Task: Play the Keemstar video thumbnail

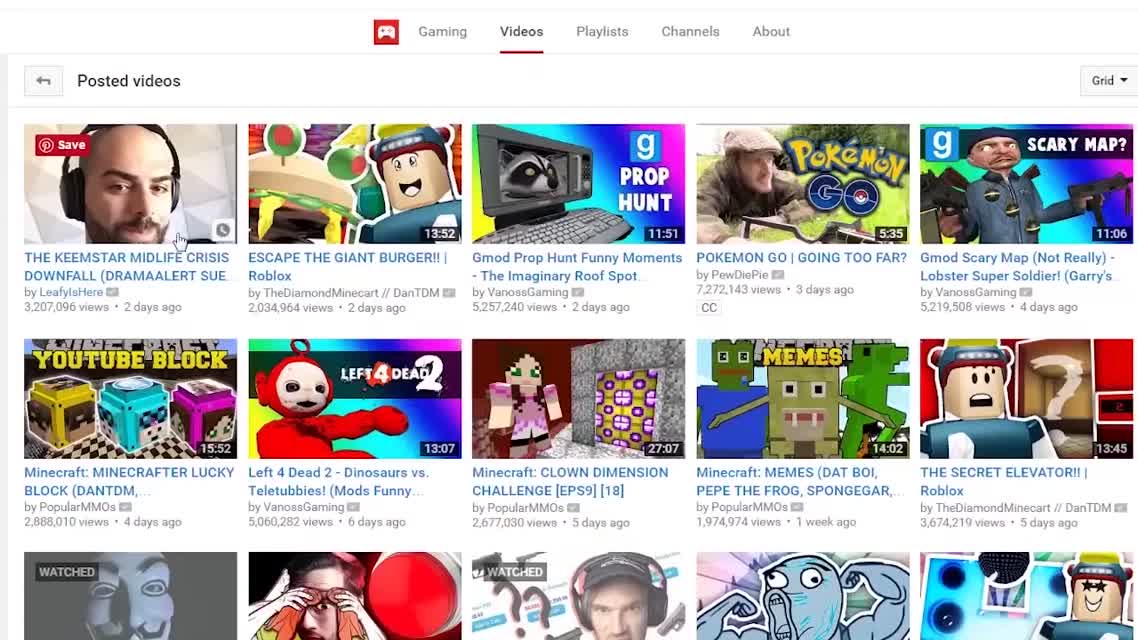Action: (x=131, y=184)
